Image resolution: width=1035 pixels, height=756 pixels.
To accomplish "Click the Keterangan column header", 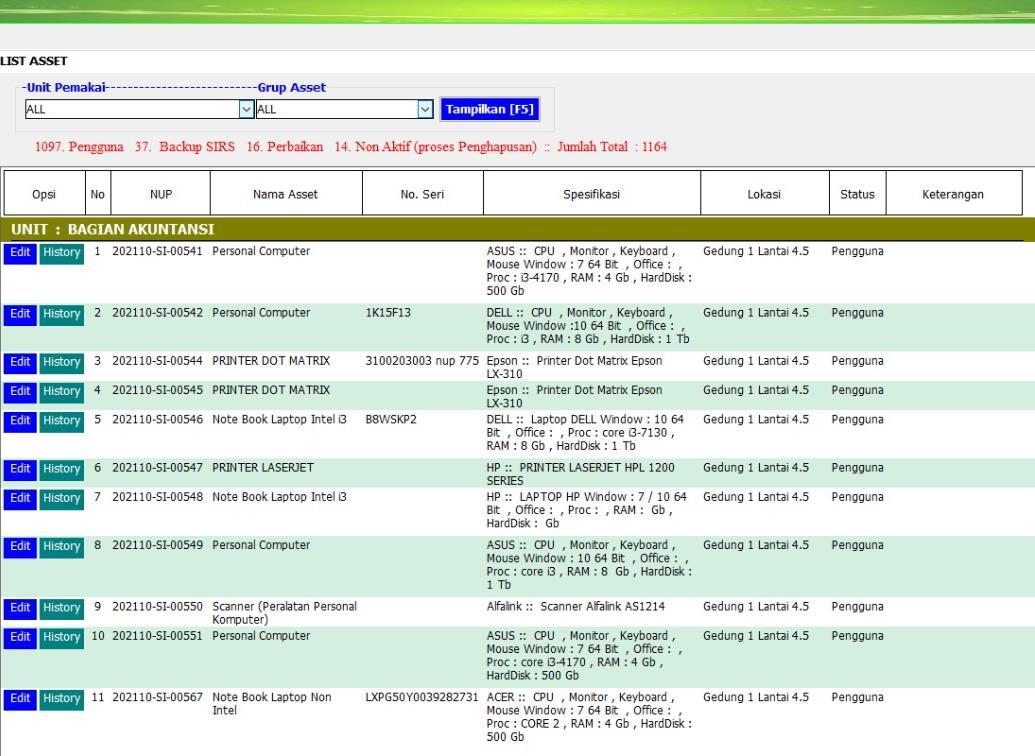I will coord(953,193).
